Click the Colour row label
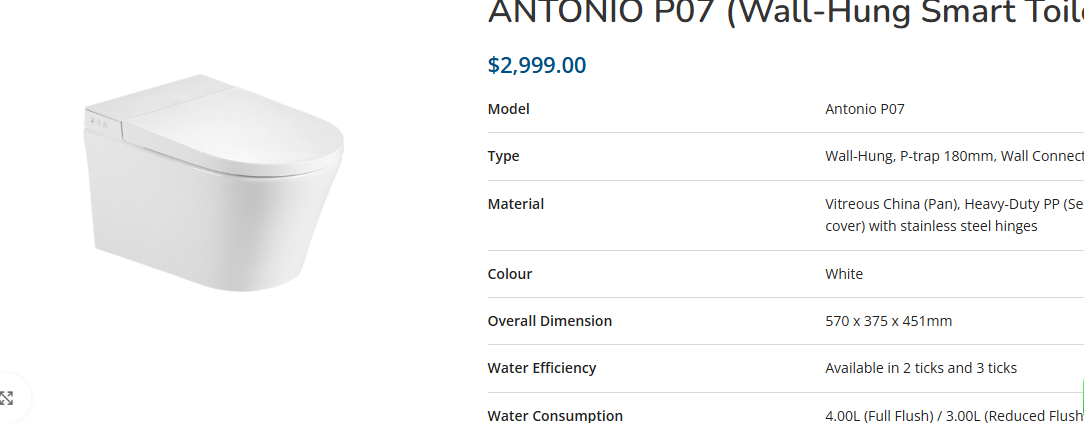The height and width of the screenshot is (423, 1084). coord(510,274)
